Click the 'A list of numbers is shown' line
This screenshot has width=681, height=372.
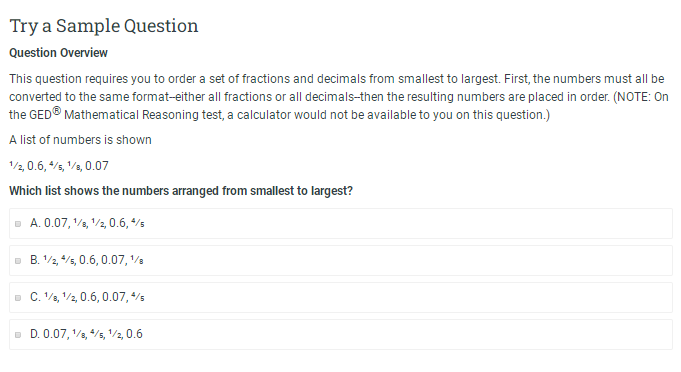click(x=80, y=140)
